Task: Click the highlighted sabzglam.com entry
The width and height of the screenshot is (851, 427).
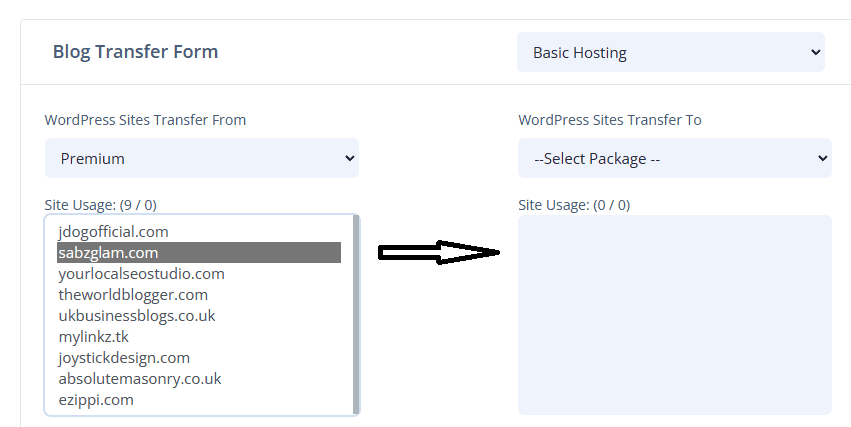Action: (x=199, y=253)
